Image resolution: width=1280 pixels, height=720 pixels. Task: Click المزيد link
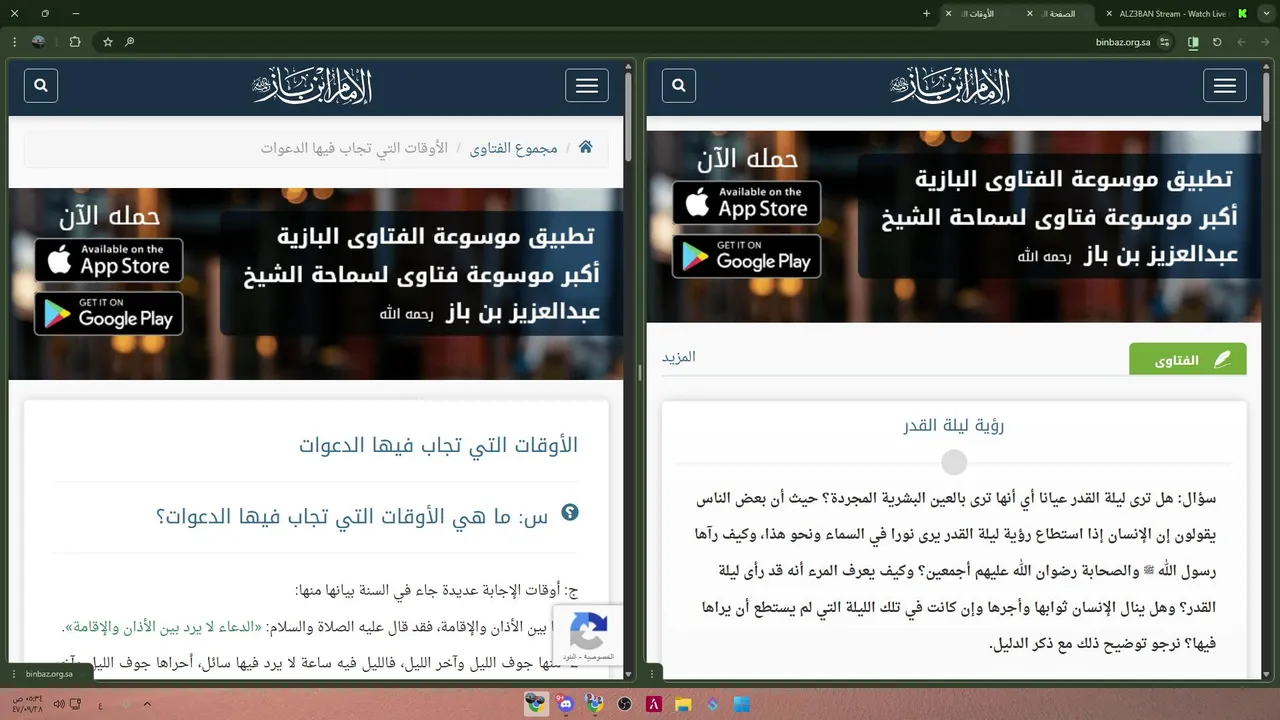click(678, 357)
